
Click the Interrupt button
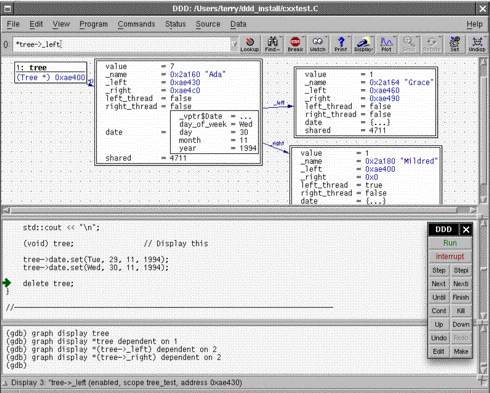450,256
